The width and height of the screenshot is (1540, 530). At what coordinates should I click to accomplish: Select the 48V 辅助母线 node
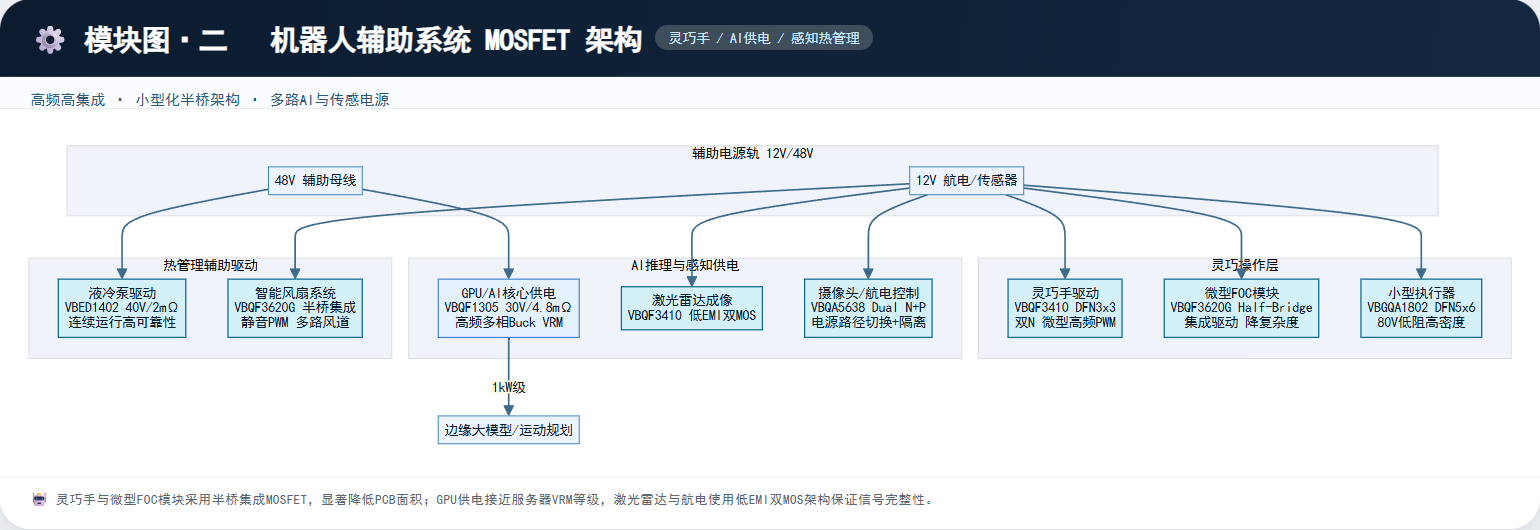315,181
